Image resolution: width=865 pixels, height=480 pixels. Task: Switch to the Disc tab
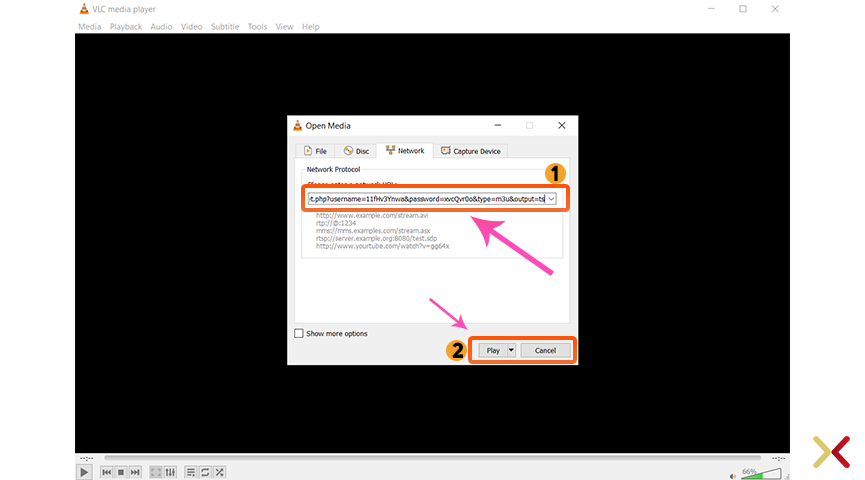coord(356,151)
